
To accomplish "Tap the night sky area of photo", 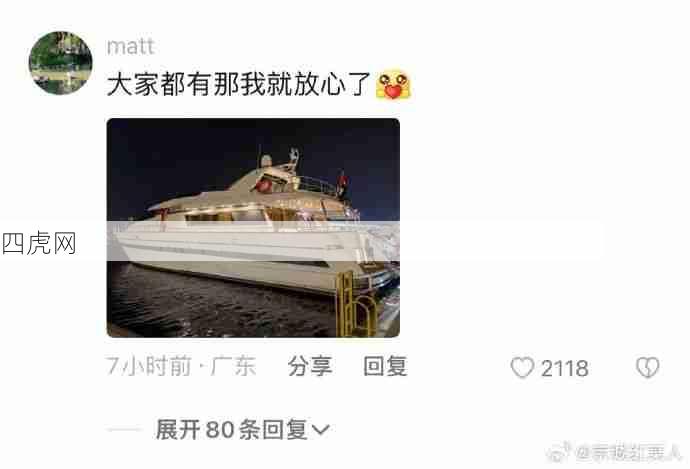I will coord(176,158).
